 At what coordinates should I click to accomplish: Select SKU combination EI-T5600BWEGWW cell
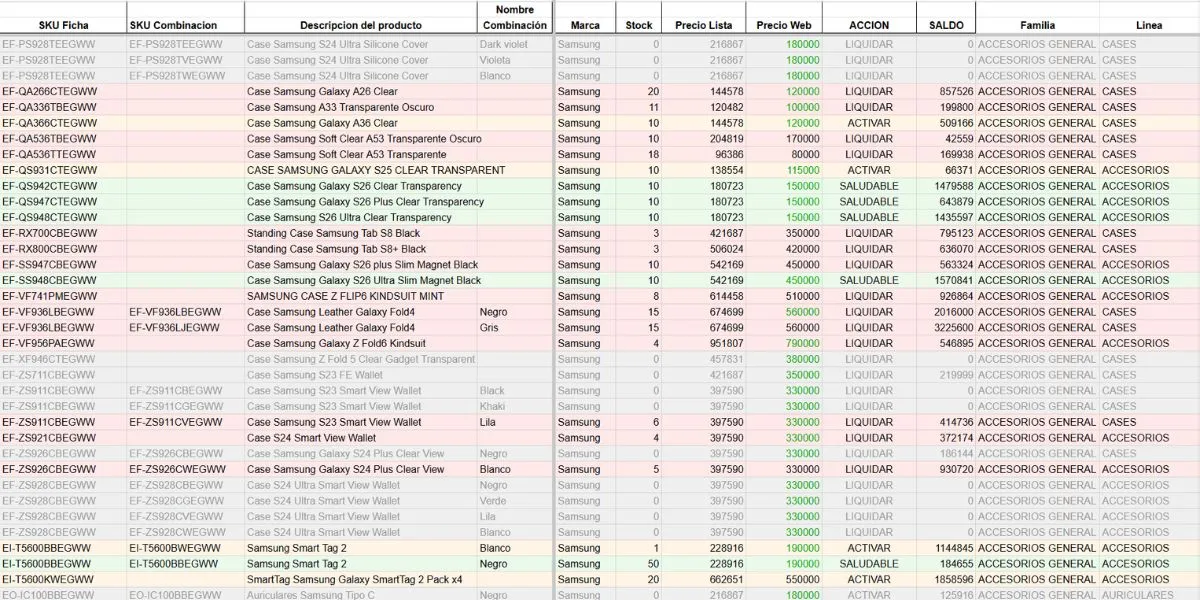coord(175,548)
